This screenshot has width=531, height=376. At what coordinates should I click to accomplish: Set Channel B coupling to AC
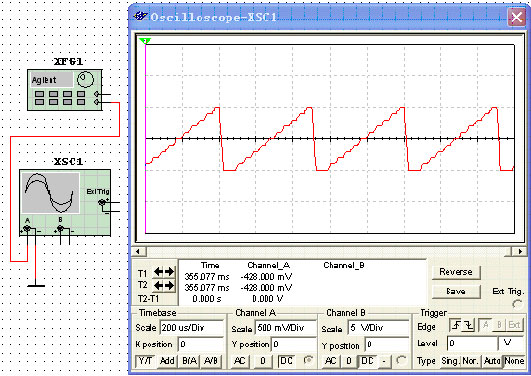330,361
